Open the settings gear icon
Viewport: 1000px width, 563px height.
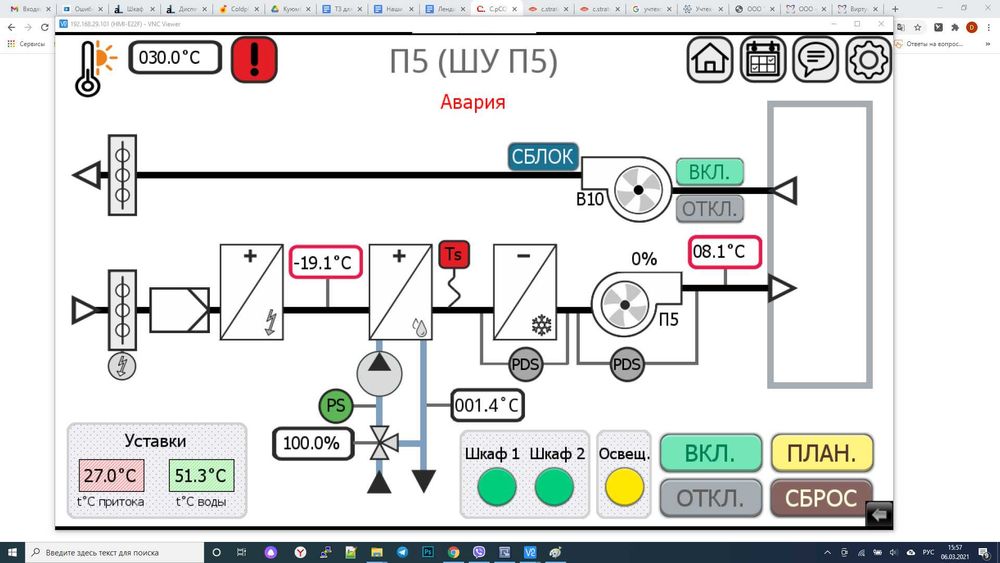(868, 59)
